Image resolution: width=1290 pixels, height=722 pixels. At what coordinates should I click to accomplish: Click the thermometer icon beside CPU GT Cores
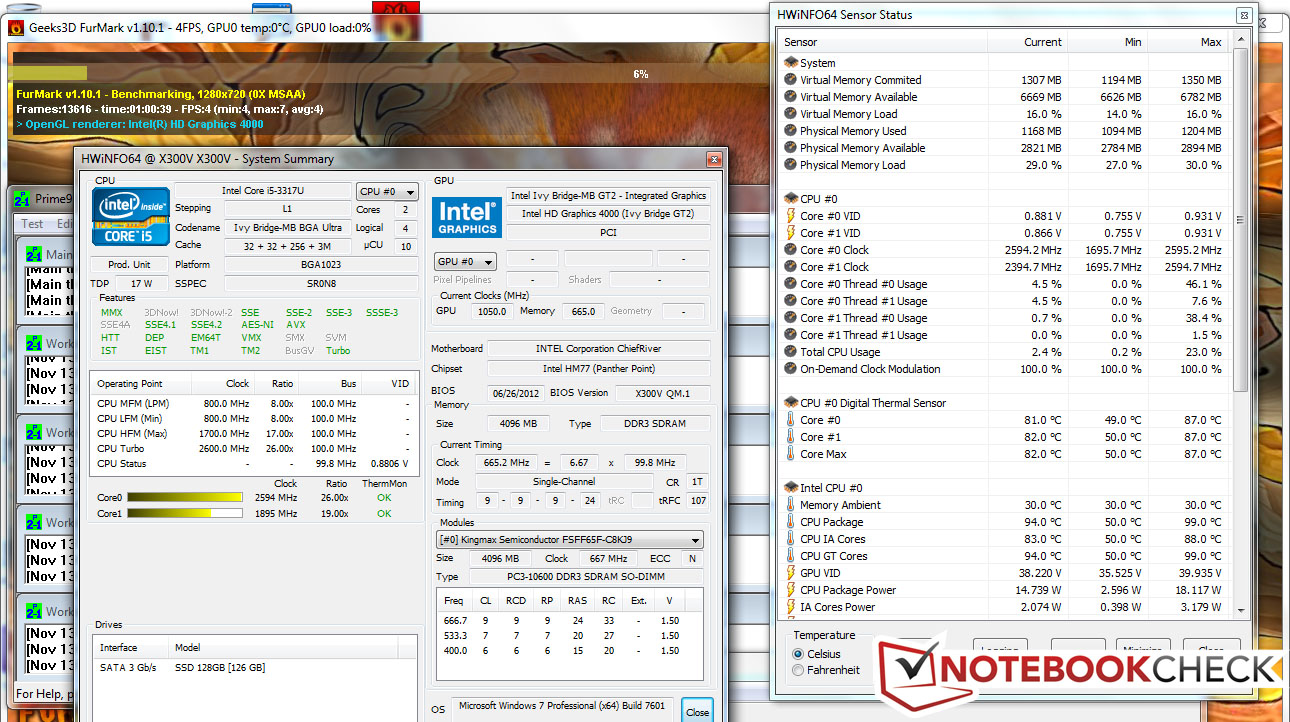pos(791,556)
